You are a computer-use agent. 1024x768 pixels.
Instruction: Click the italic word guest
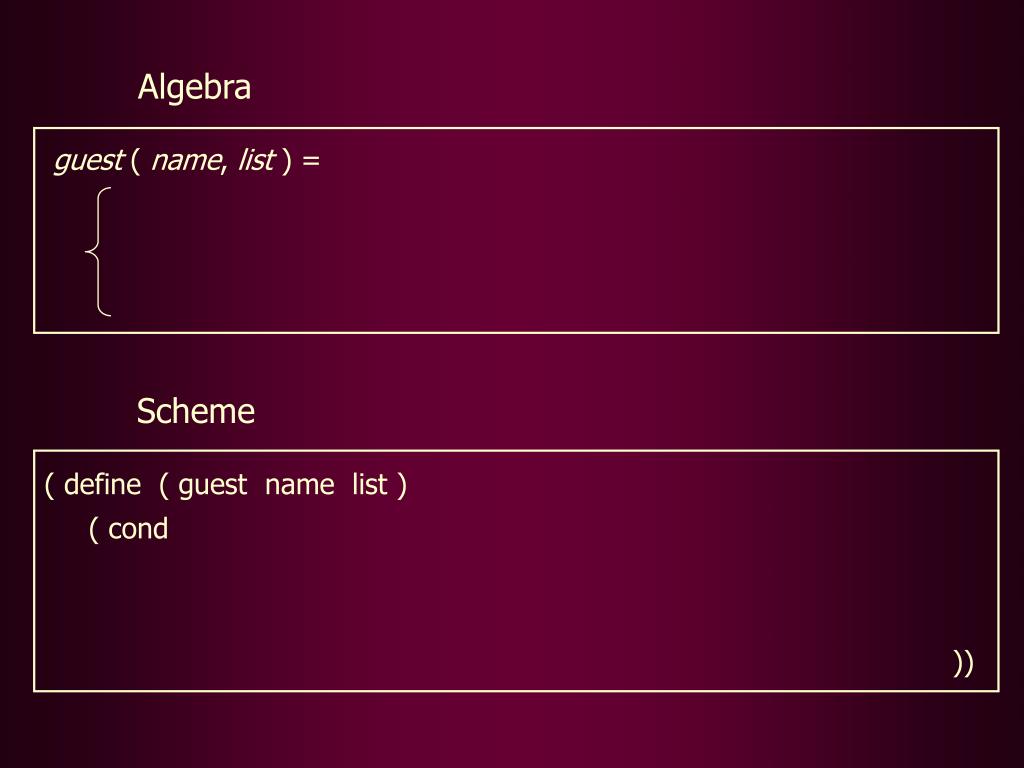89,161
